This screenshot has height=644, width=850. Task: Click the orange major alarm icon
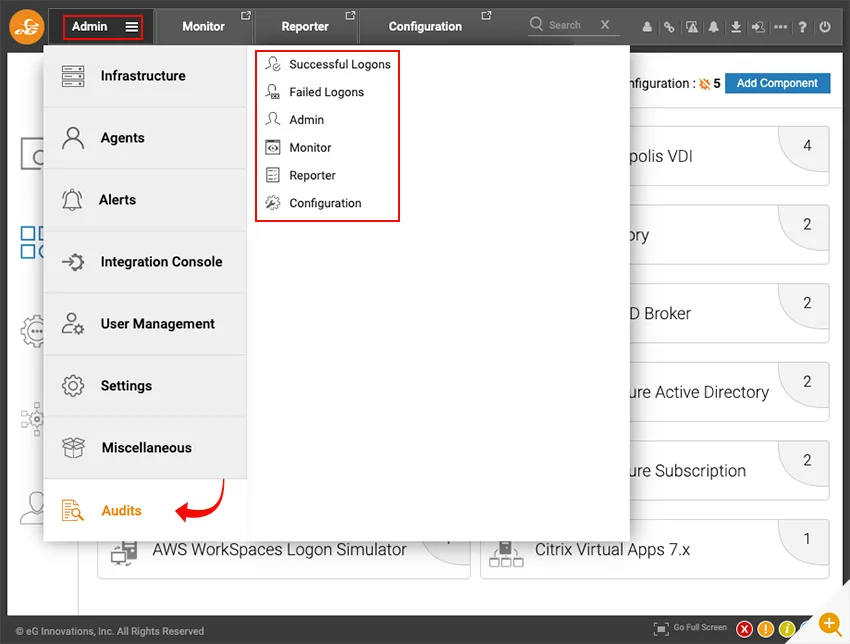point(765,629)
